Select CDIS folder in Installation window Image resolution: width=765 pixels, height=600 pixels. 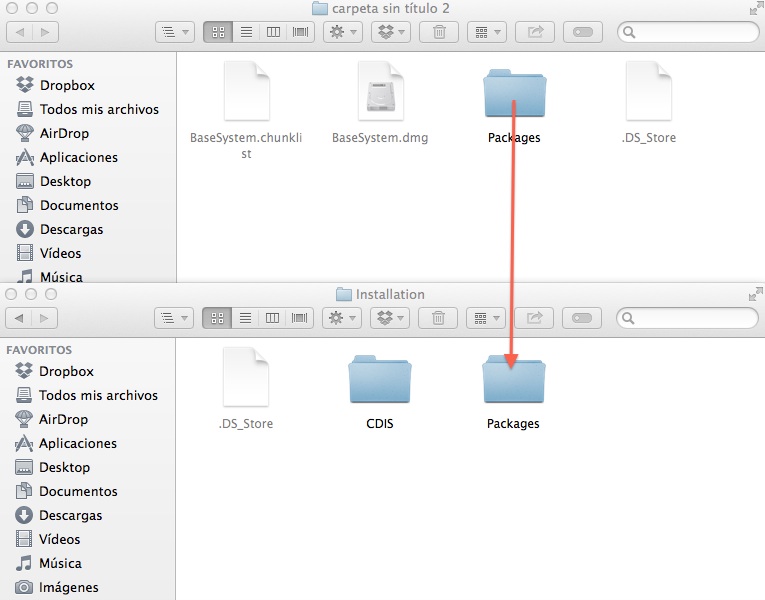coord(380,380)
